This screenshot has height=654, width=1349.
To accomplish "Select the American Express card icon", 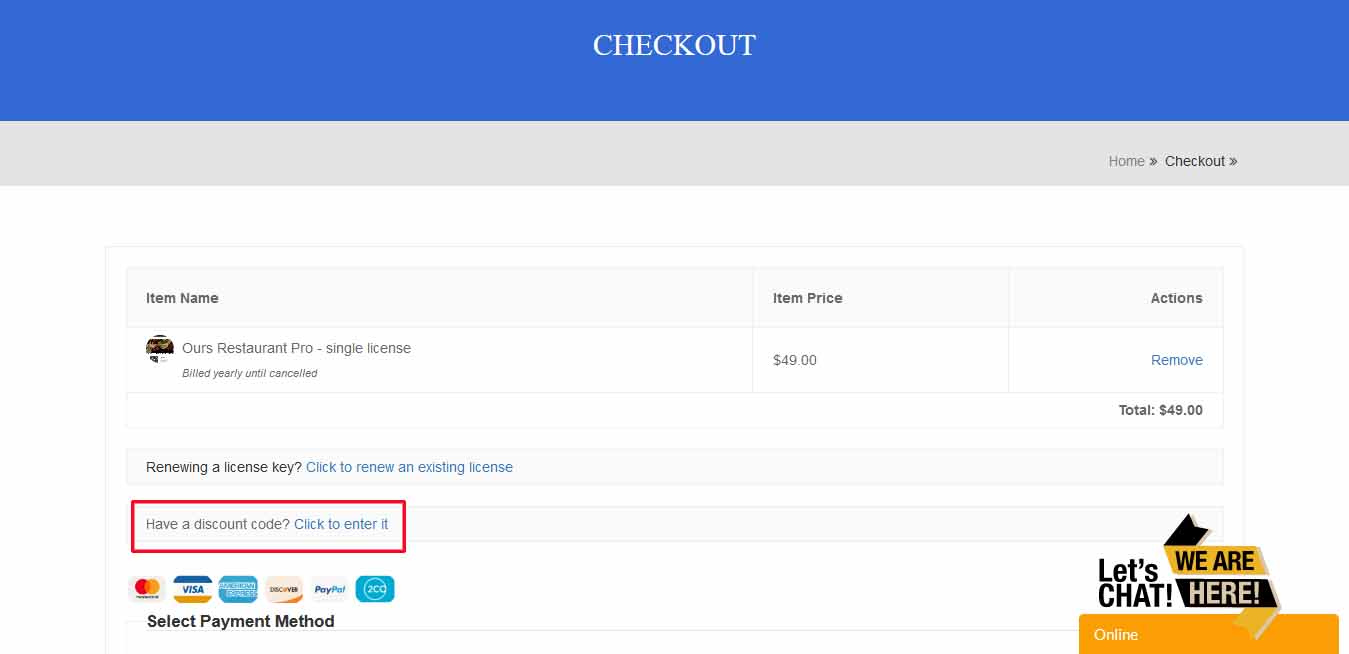I will (238, 589).
